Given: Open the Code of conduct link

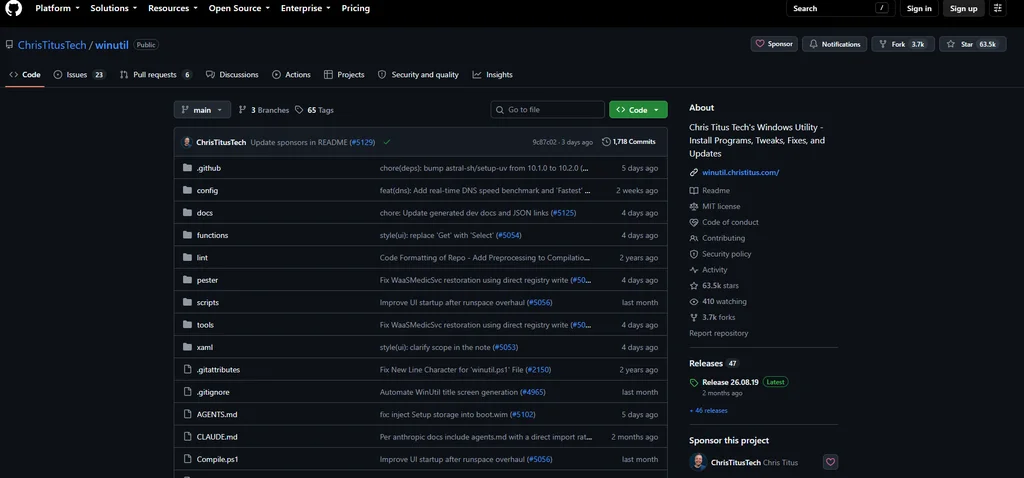Looking at the screenshot, I should point(730,222).
